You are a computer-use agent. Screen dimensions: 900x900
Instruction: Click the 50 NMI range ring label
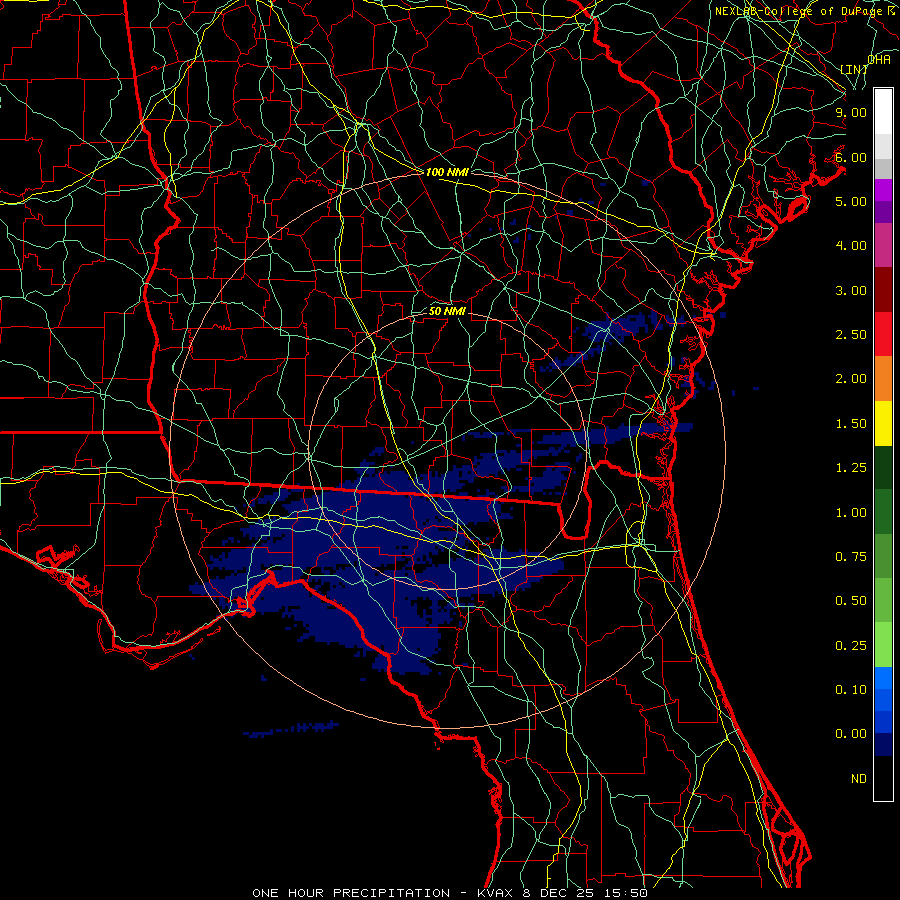(447, 311)
